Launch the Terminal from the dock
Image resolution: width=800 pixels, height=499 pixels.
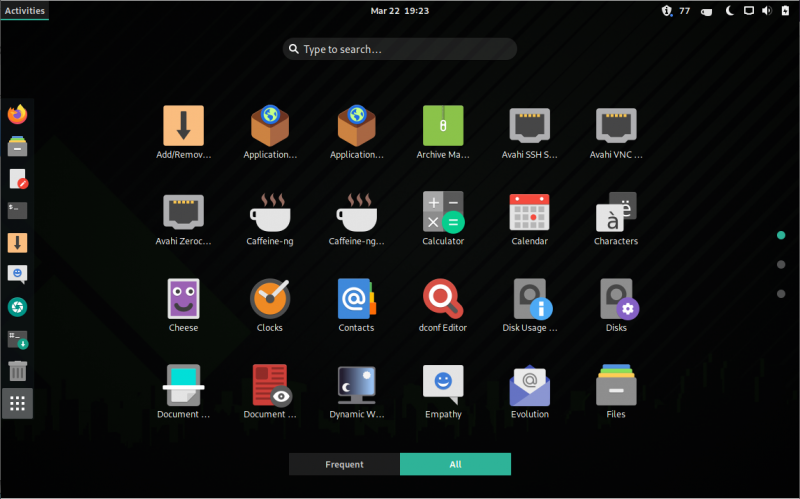(x=17, y=211)
